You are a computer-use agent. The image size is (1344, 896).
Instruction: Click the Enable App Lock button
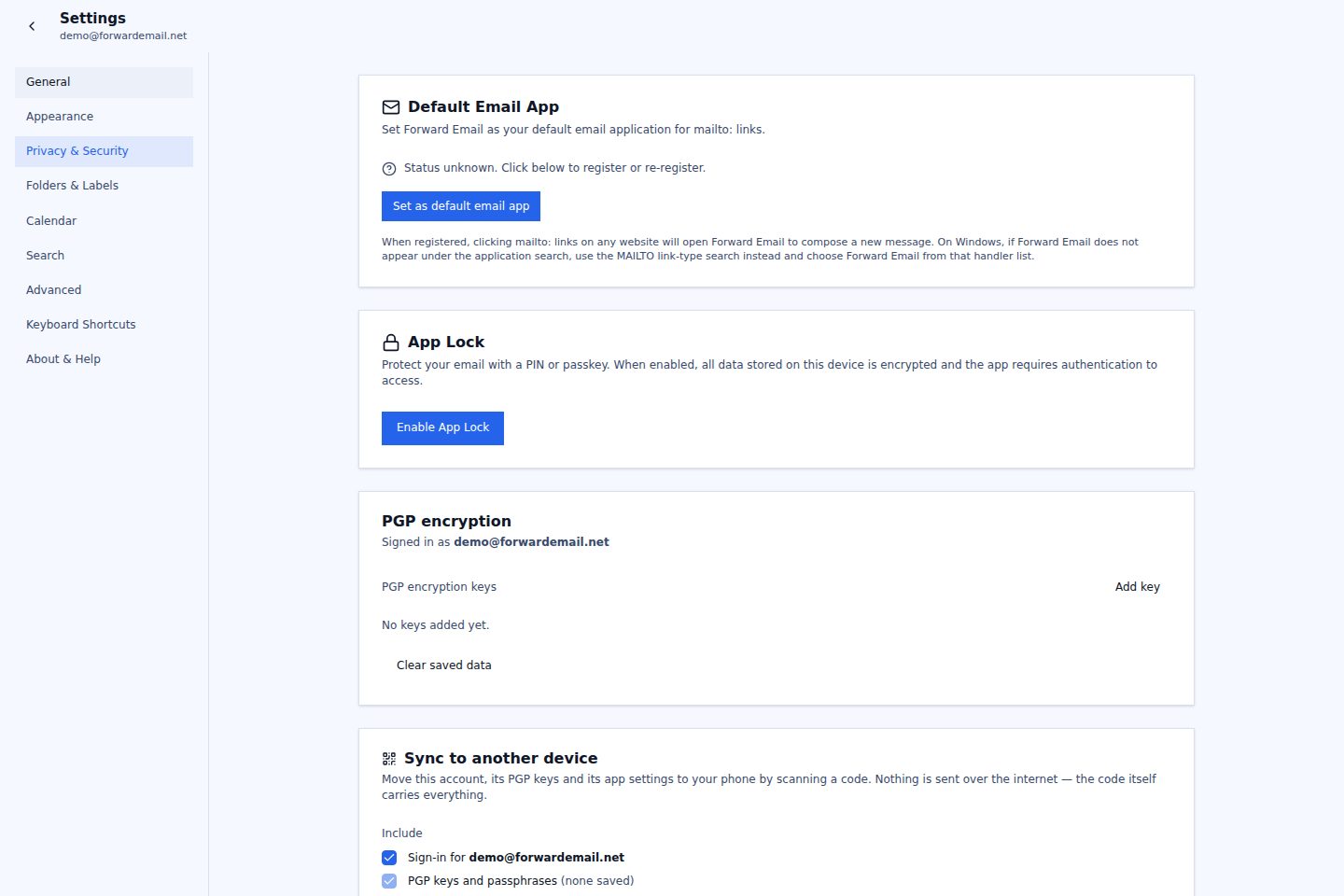coord(442,428)
